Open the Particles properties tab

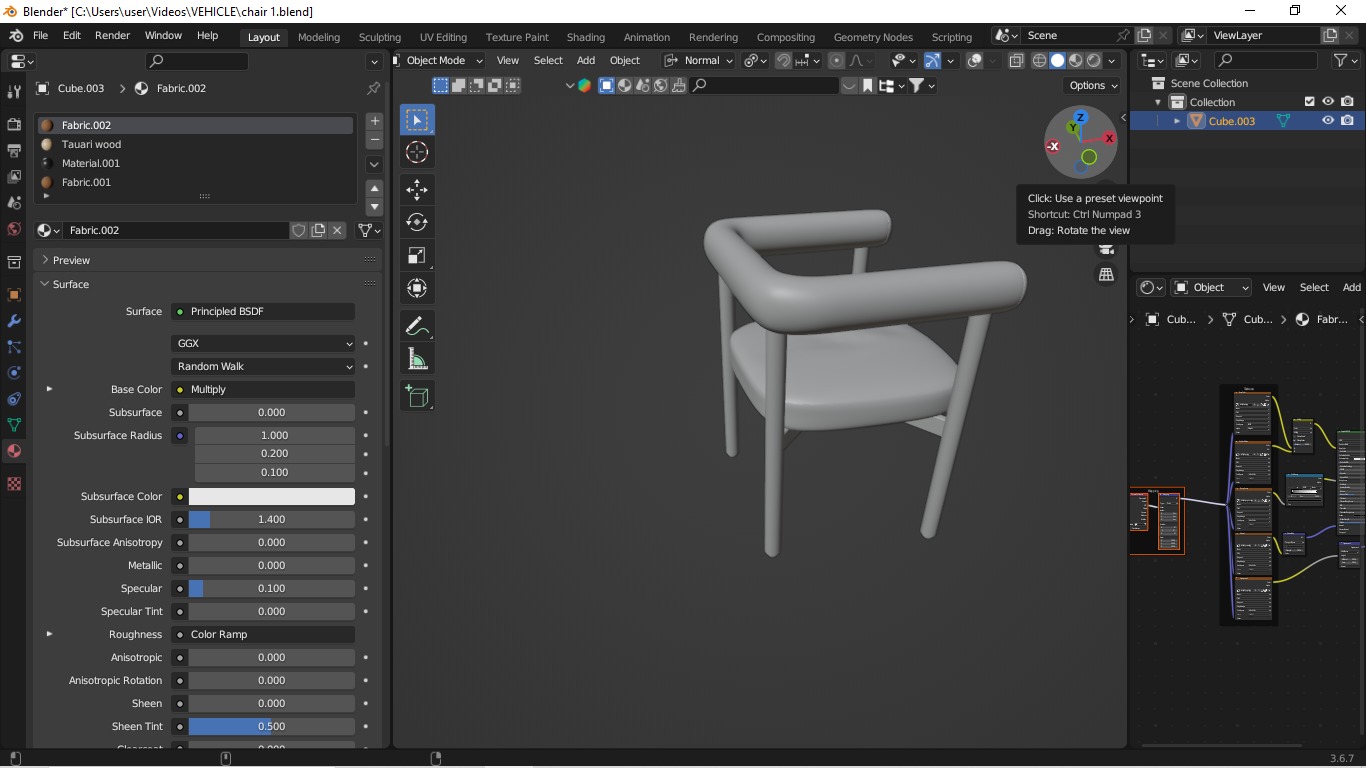14,347
